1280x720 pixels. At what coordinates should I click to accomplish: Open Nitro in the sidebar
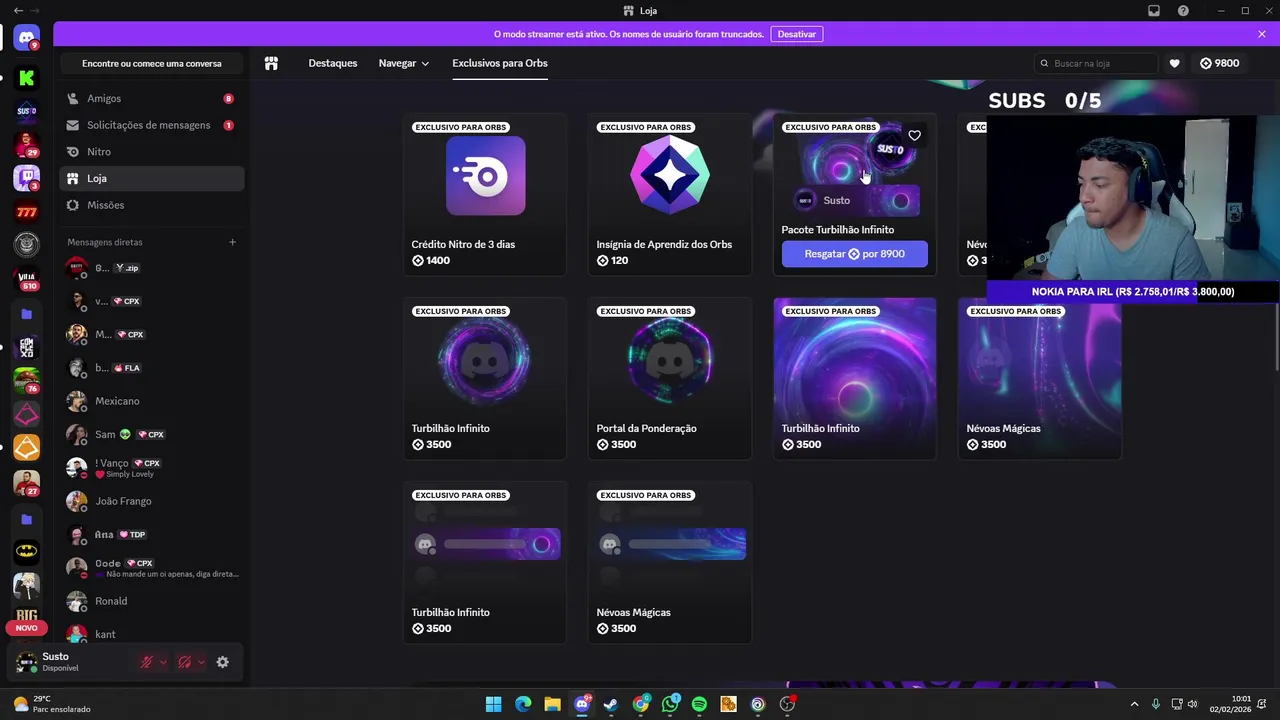(151, 151)
